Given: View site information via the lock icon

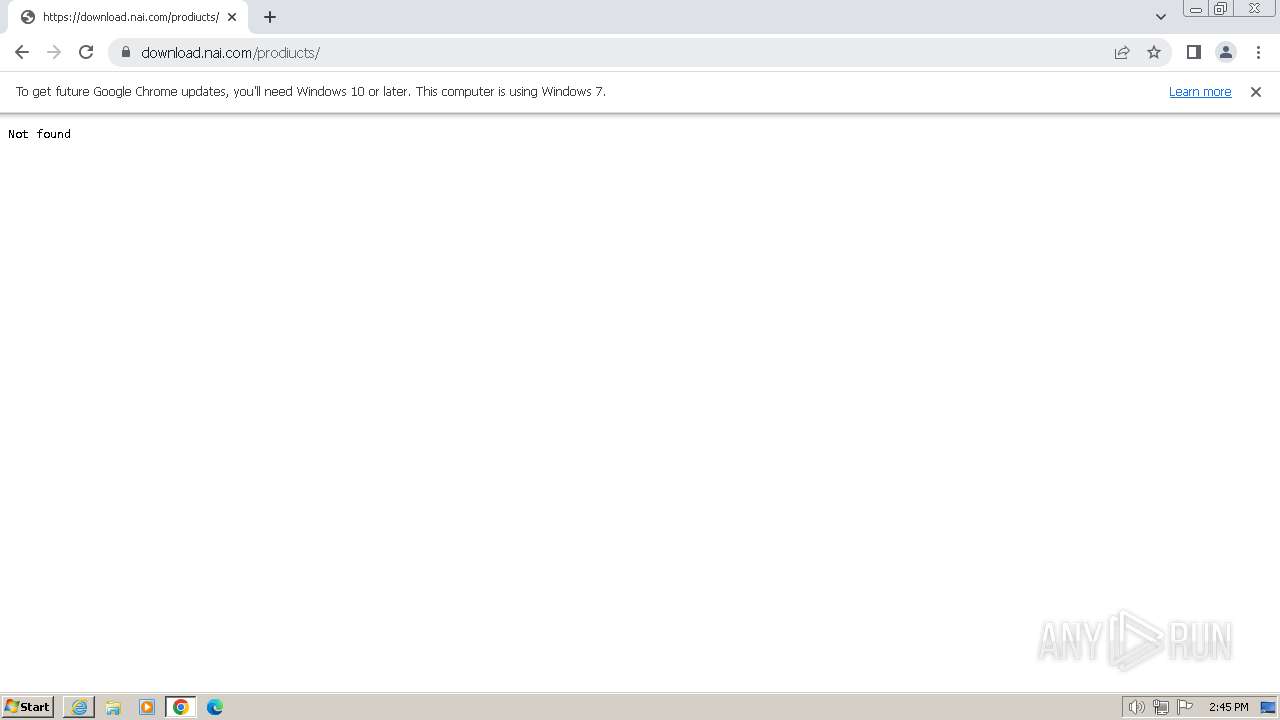Looking at the screenshot, I should (125, 52).
